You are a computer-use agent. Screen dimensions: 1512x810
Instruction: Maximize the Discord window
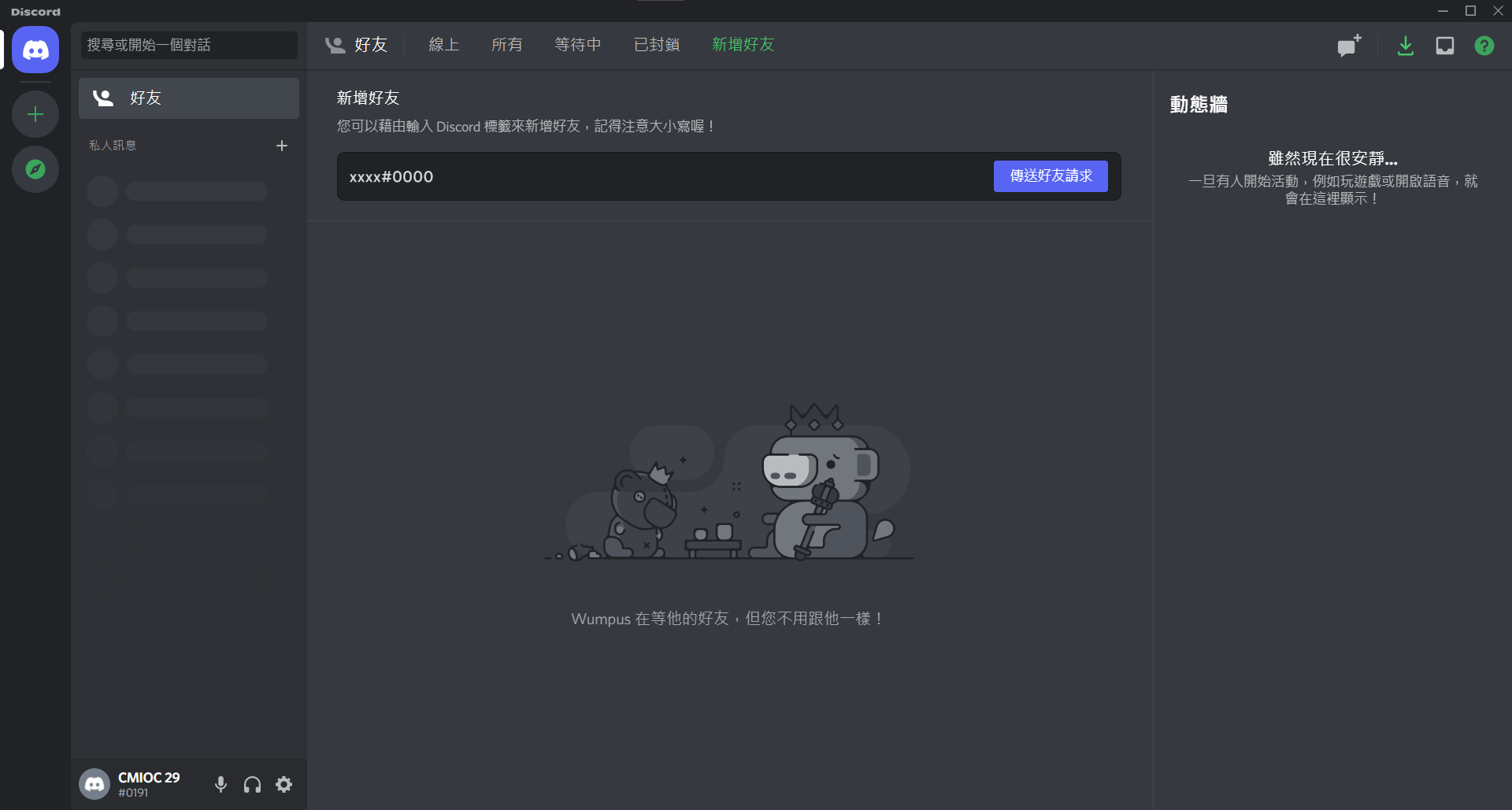(x=1470, y=11)
